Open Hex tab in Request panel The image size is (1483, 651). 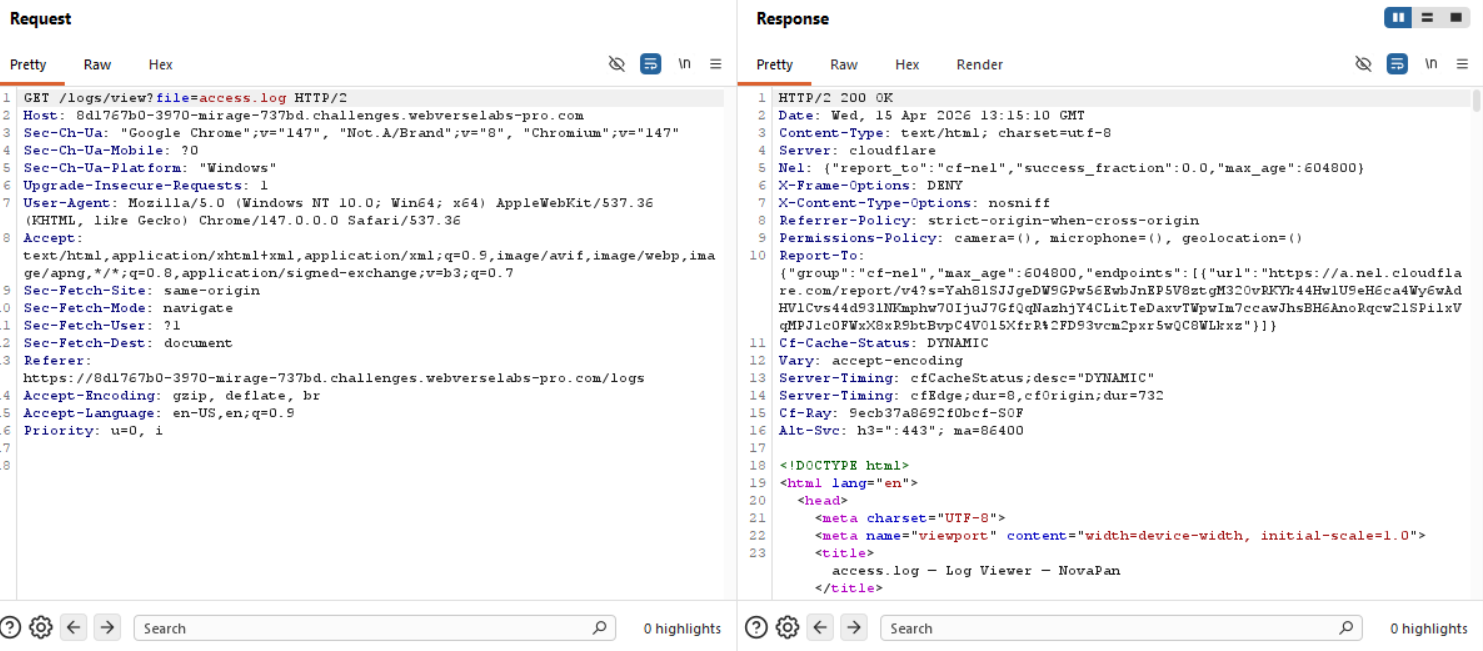click(160, 64)
